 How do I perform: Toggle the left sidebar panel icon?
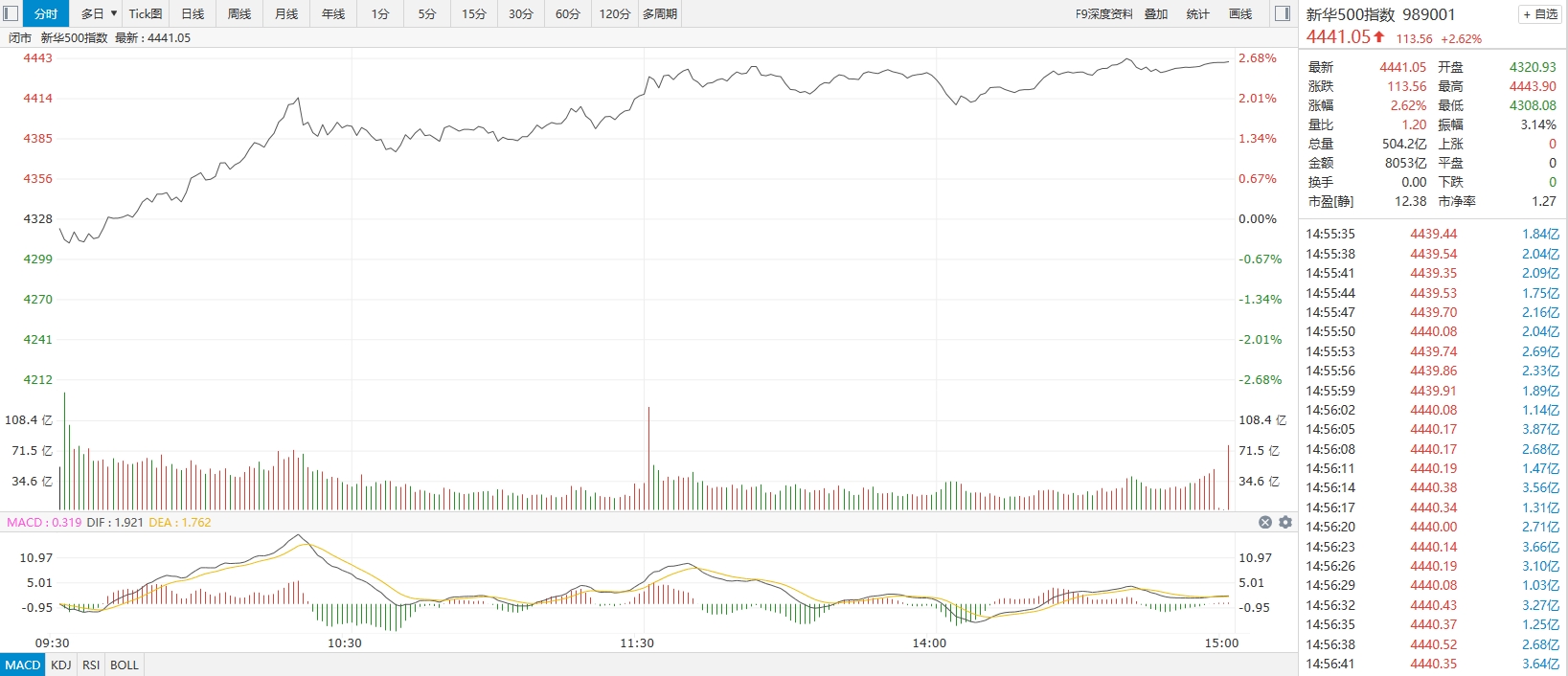11,13
